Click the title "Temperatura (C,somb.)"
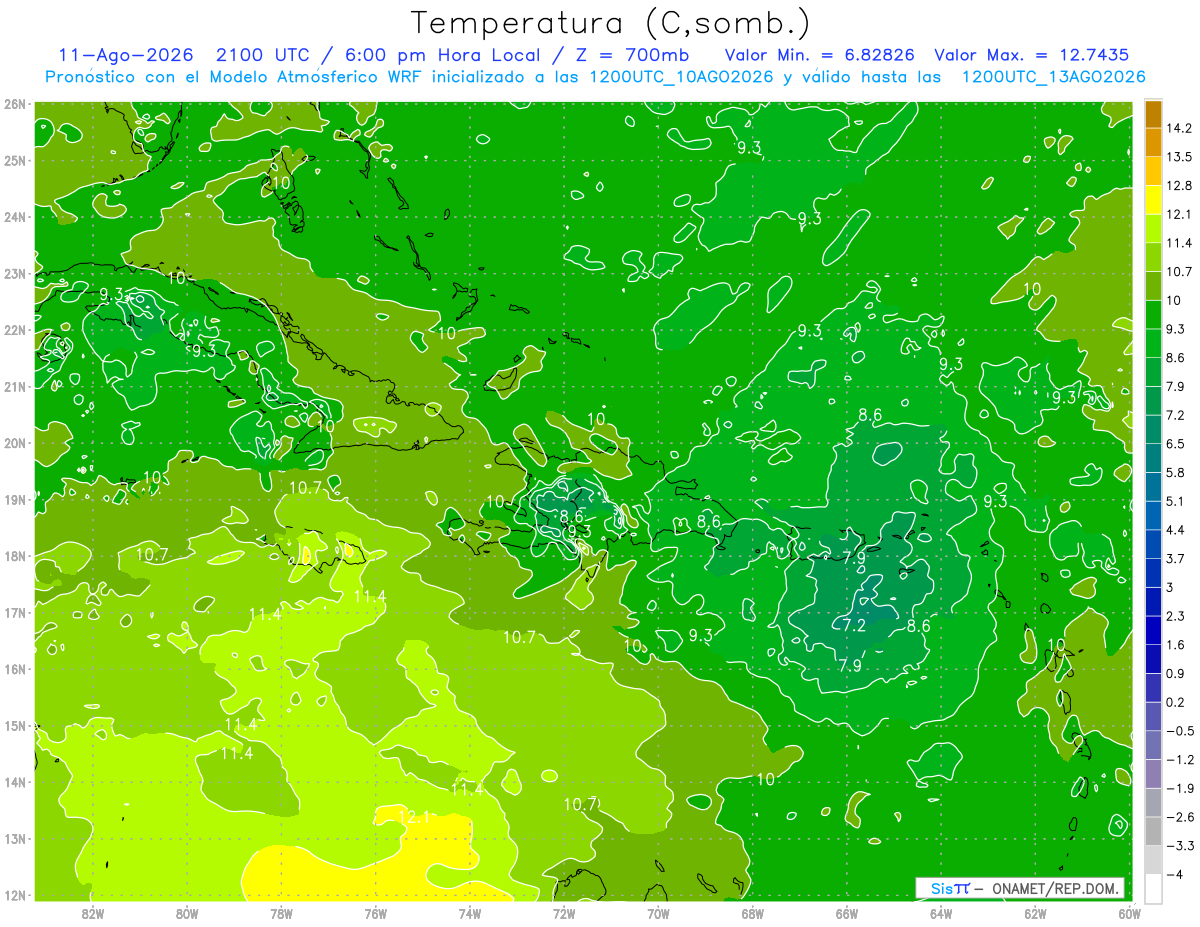Screen dimensions: 1200x927 pyautogui.click(x=611, y=22)
